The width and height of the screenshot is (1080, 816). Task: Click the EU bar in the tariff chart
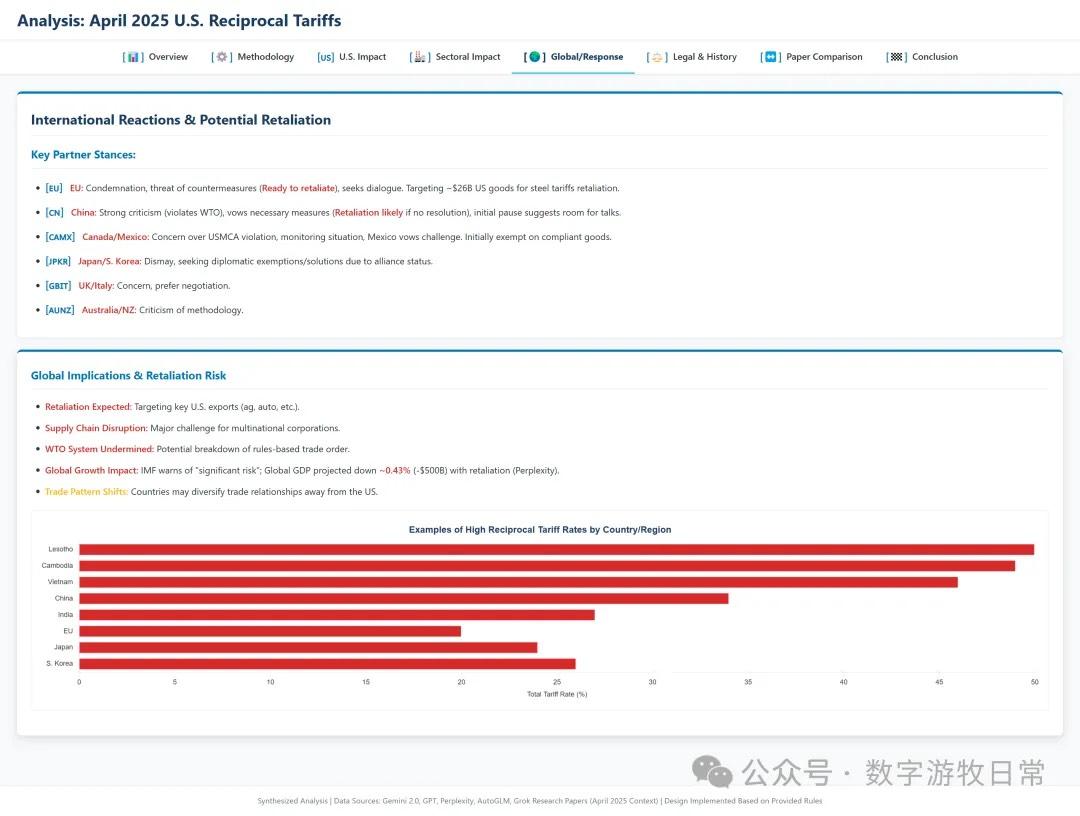click(x=270, y=631)
